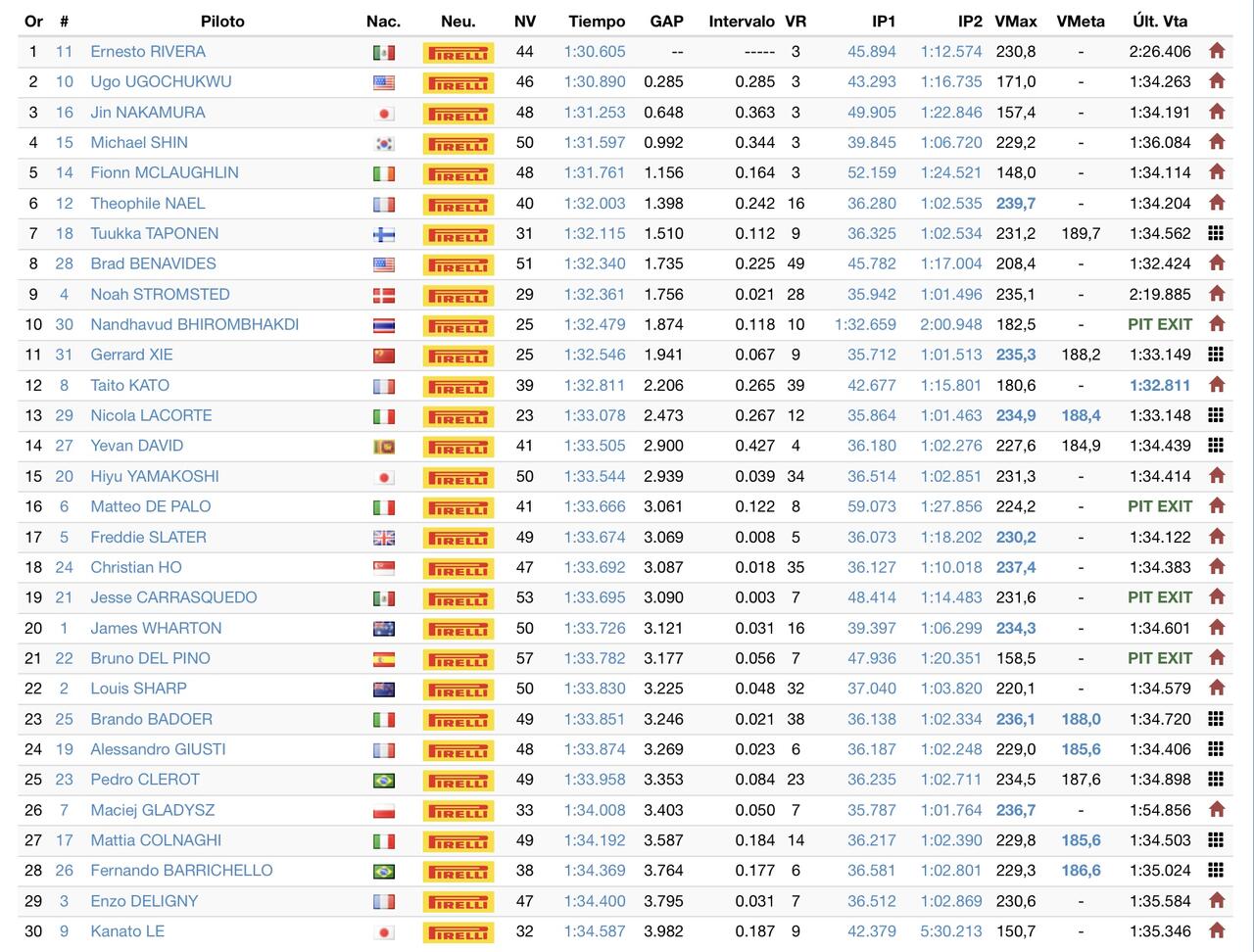Open the 1:30.605 best time of Rivera
The image size is (1254, 952).
click(x=595, y=51)
